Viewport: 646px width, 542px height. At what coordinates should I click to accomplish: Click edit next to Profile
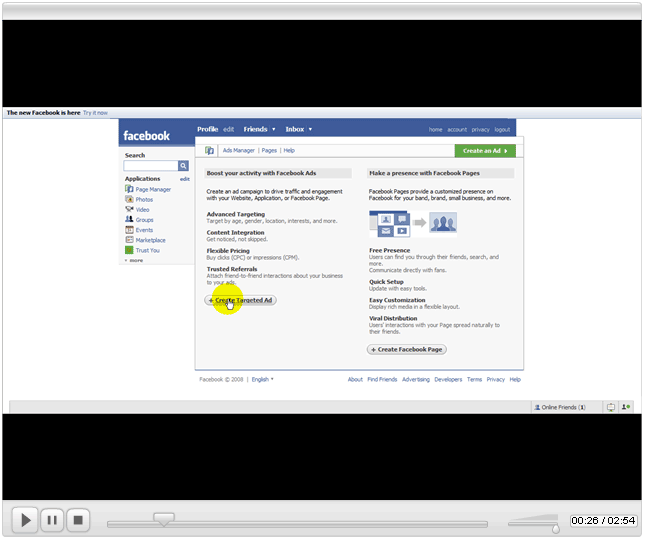230,130
